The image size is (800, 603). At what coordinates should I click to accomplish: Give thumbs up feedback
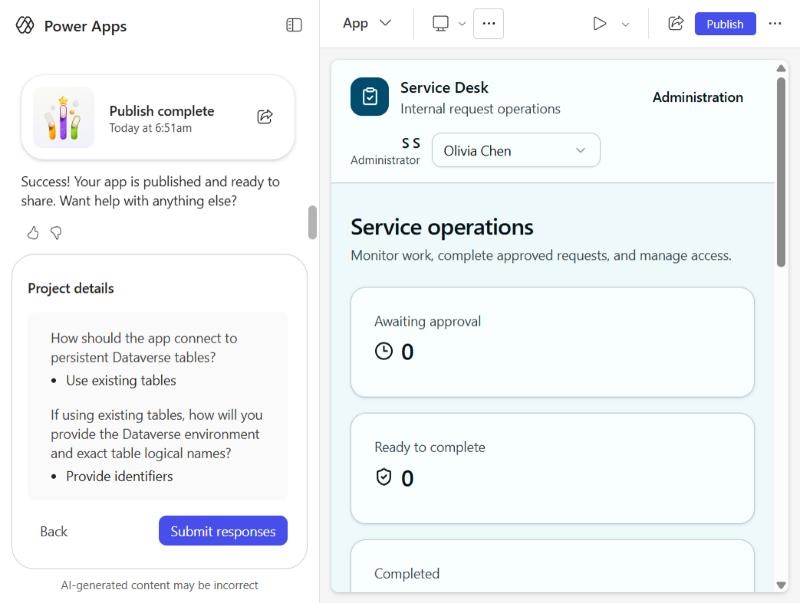[33, 233]
